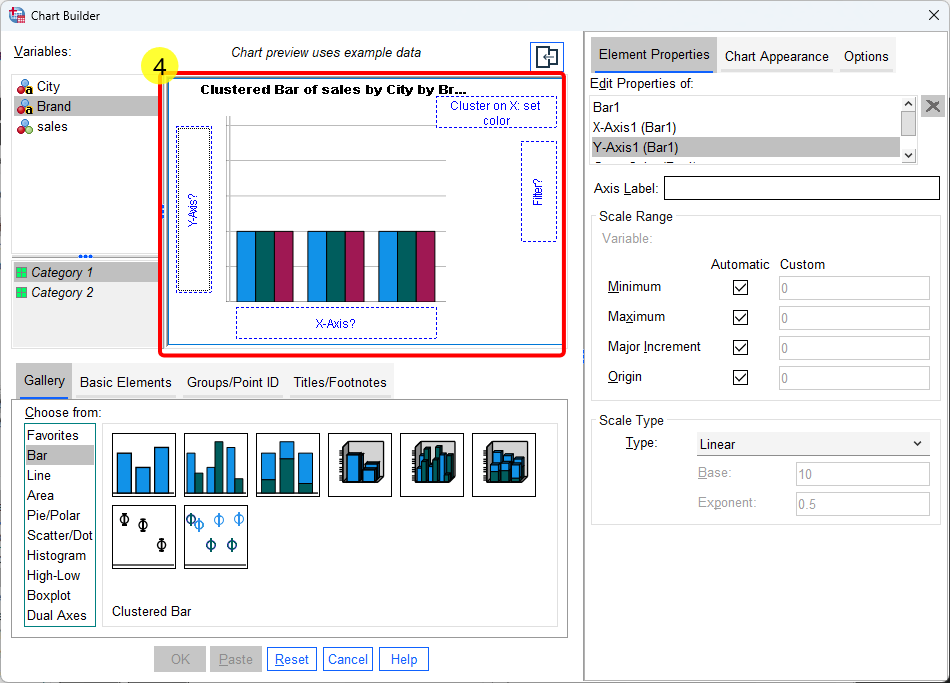Screen dimensions: 950x683
Task: Select the simple bar chart in the Gallery
Action: [x=143, y=464]
